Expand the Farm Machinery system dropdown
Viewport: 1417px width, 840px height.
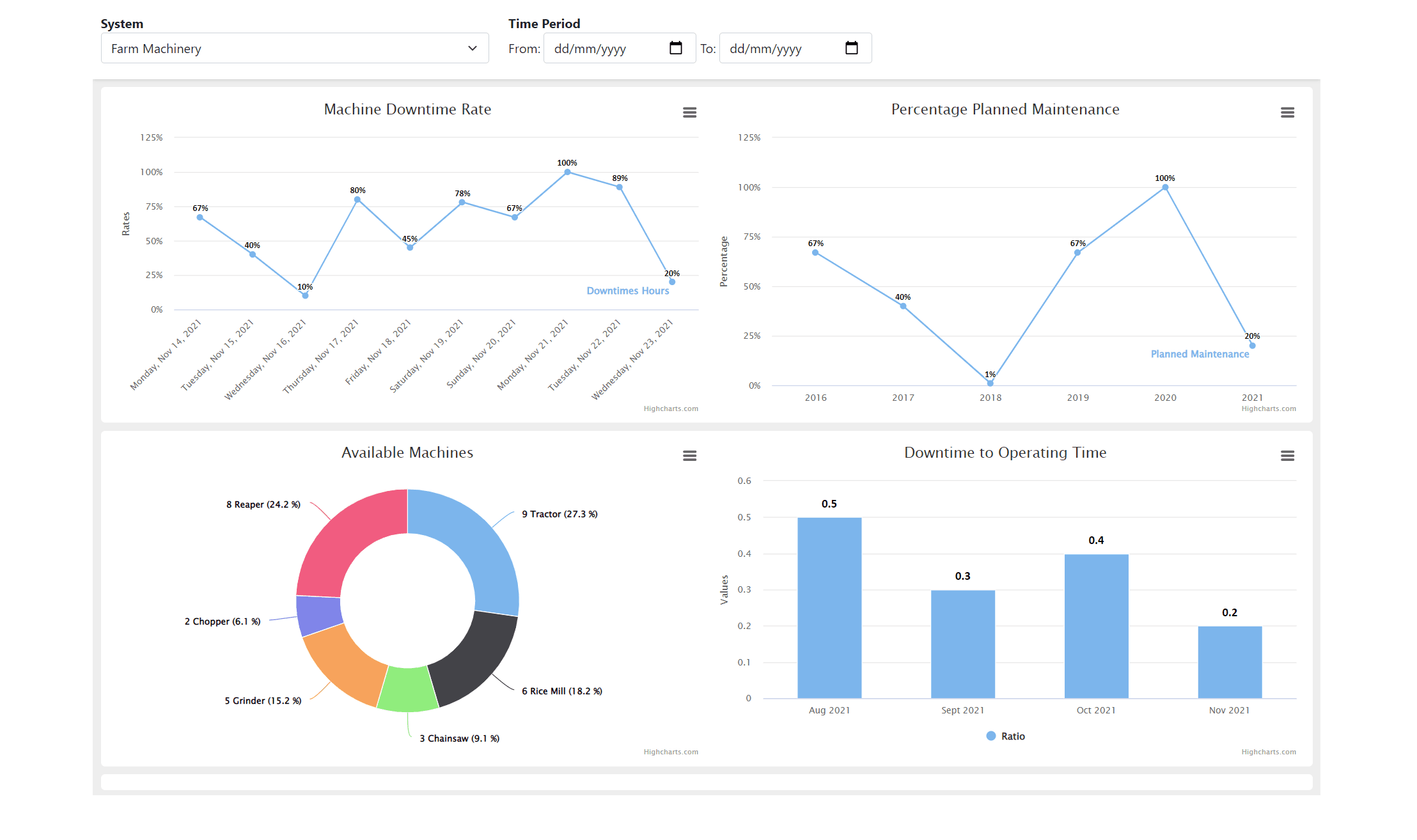point(295,48)
